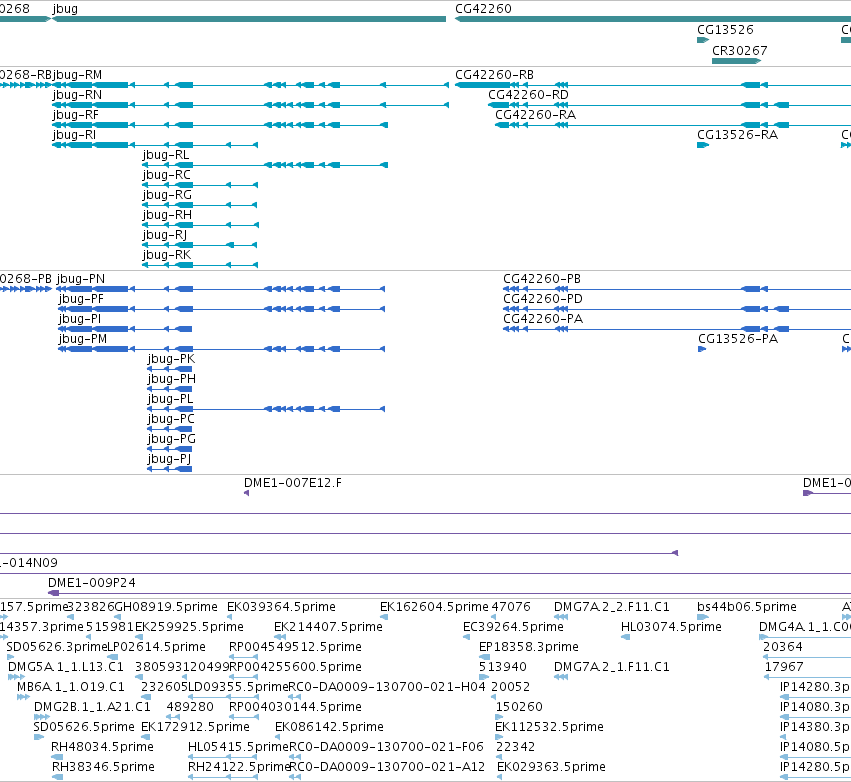
Task: Click the jbug-PL protein label
Action: point(170,399)
